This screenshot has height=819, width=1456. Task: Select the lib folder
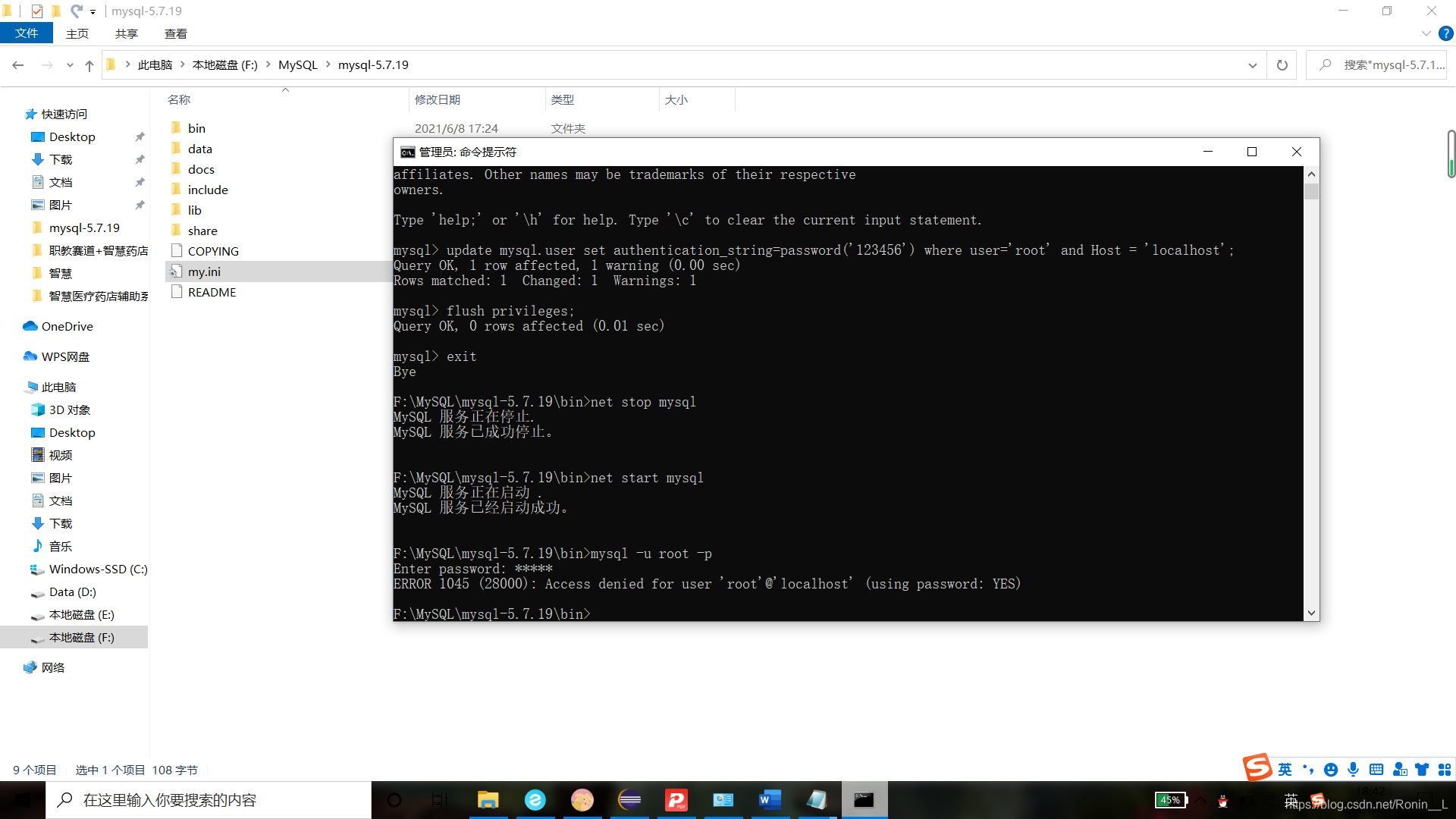195,210
